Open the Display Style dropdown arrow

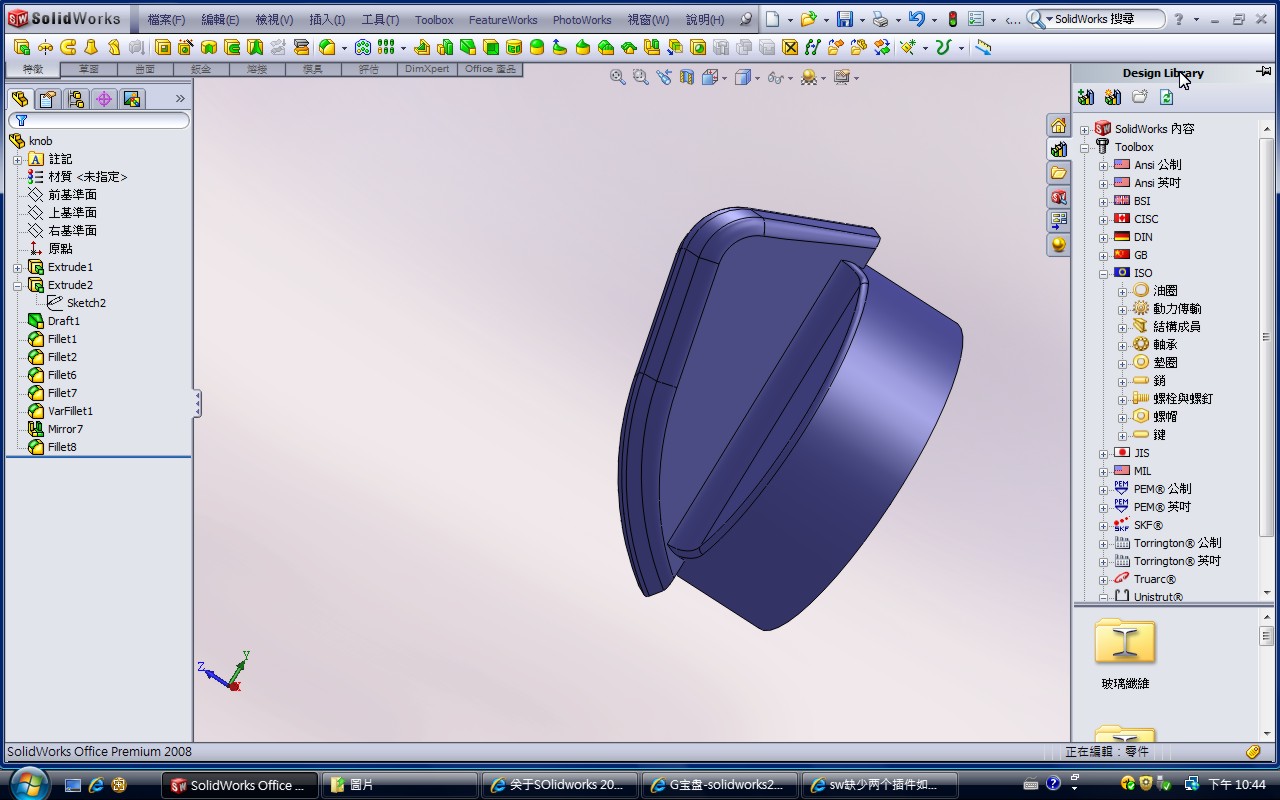tap(758, 78)
